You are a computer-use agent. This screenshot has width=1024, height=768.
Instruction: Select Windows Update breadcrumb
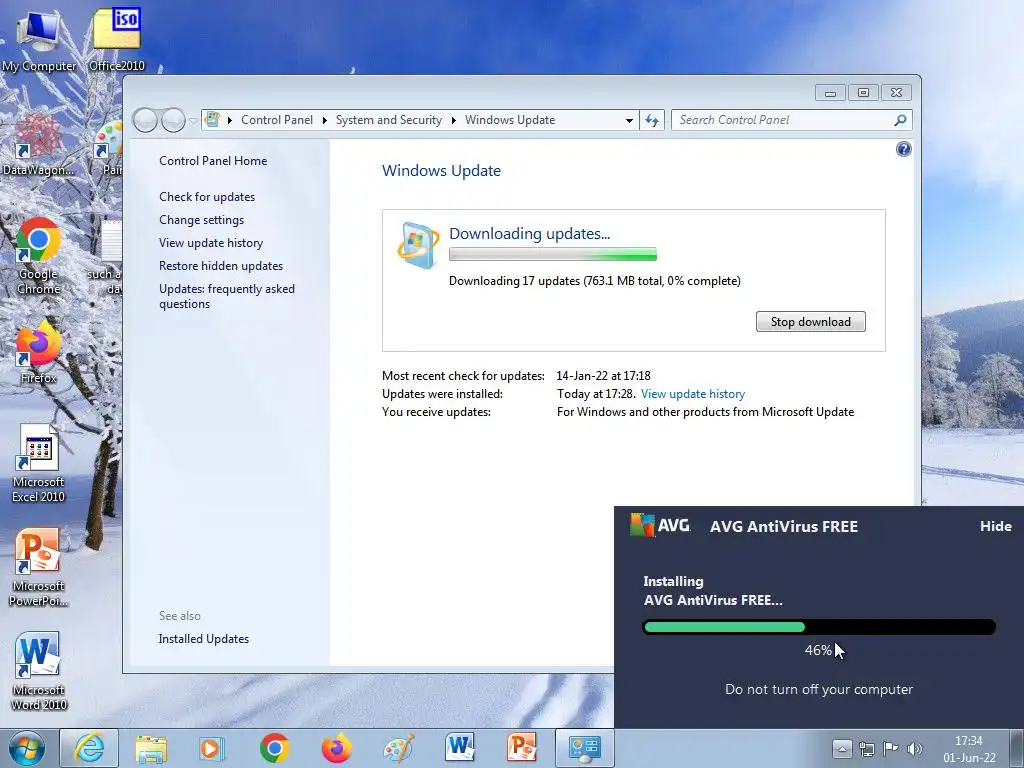510,120
